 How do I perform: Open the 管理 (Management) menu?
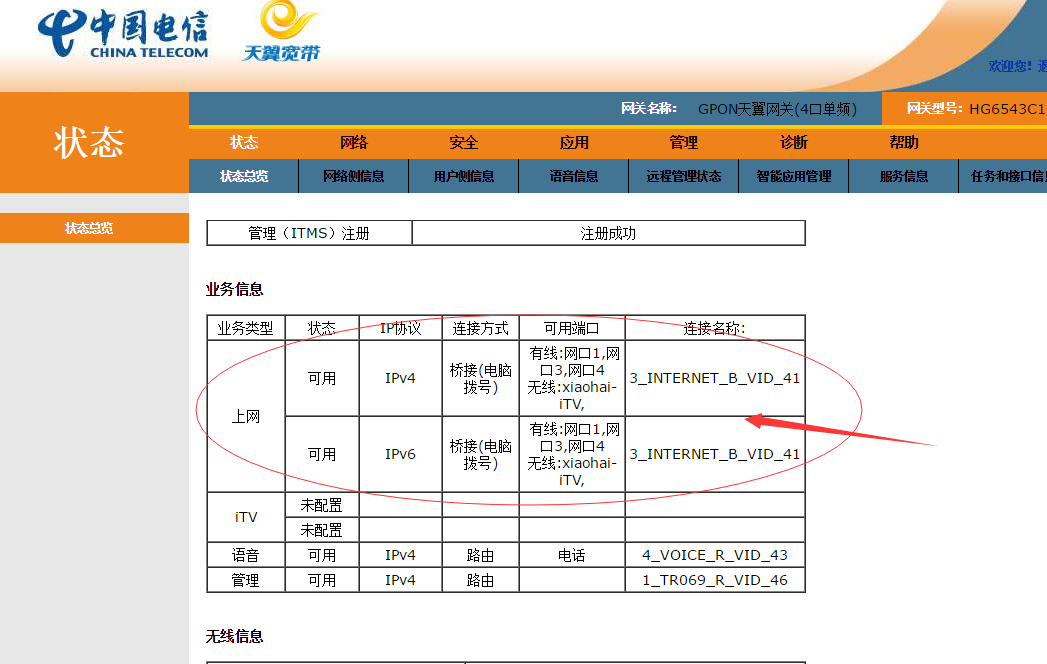point(683,142)
